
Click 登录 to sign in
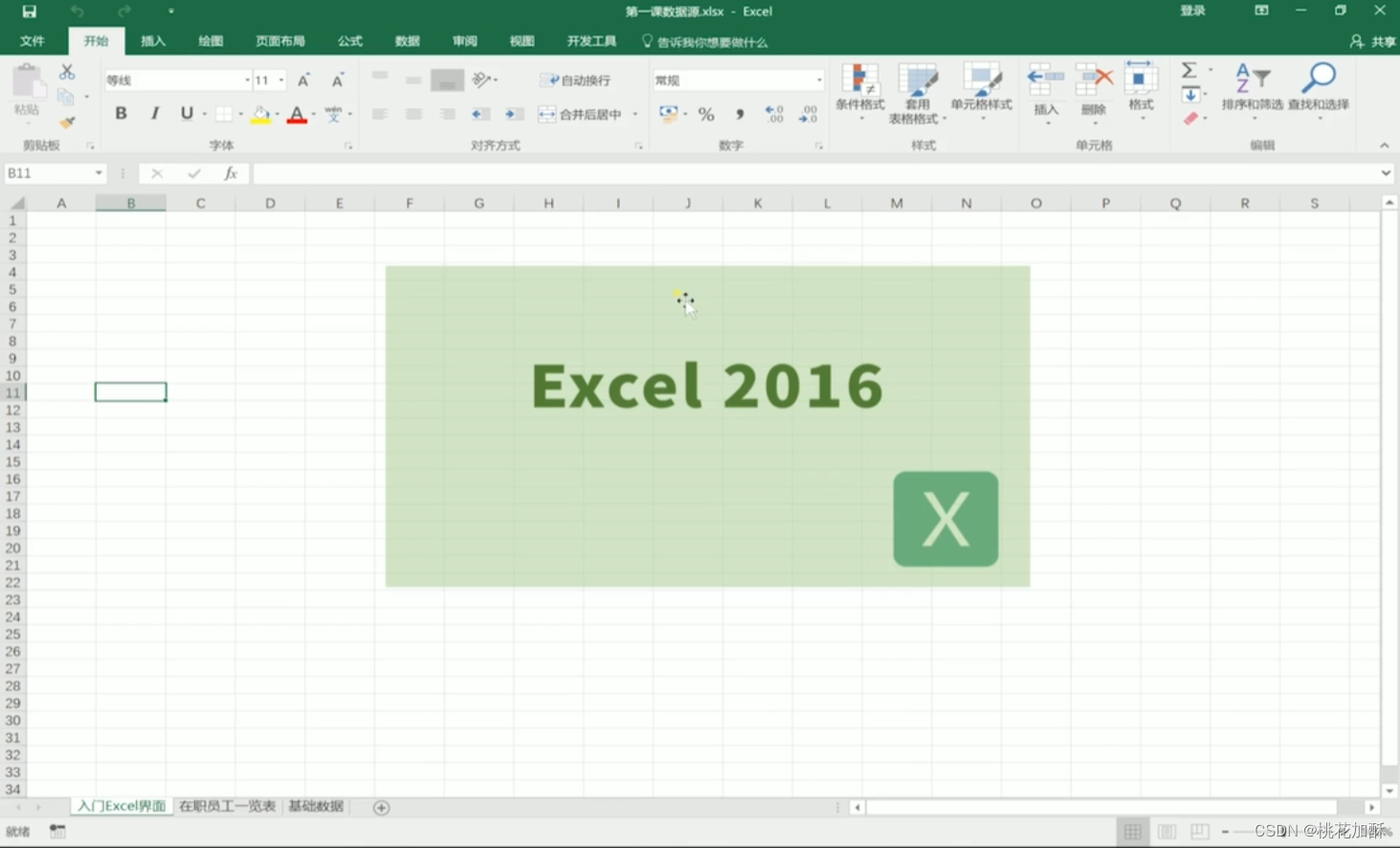click(1192, 11)
